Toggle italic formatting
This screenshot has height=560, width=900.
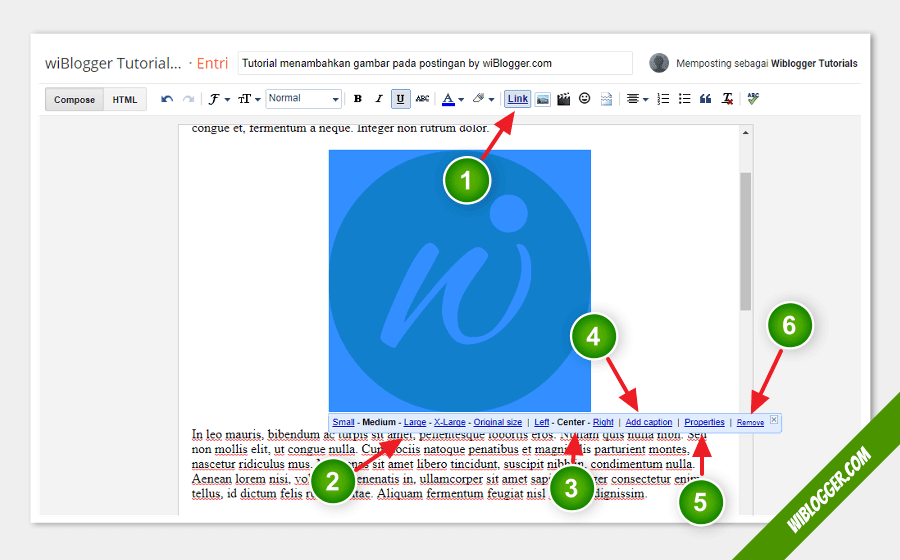[x=379, y=99]
